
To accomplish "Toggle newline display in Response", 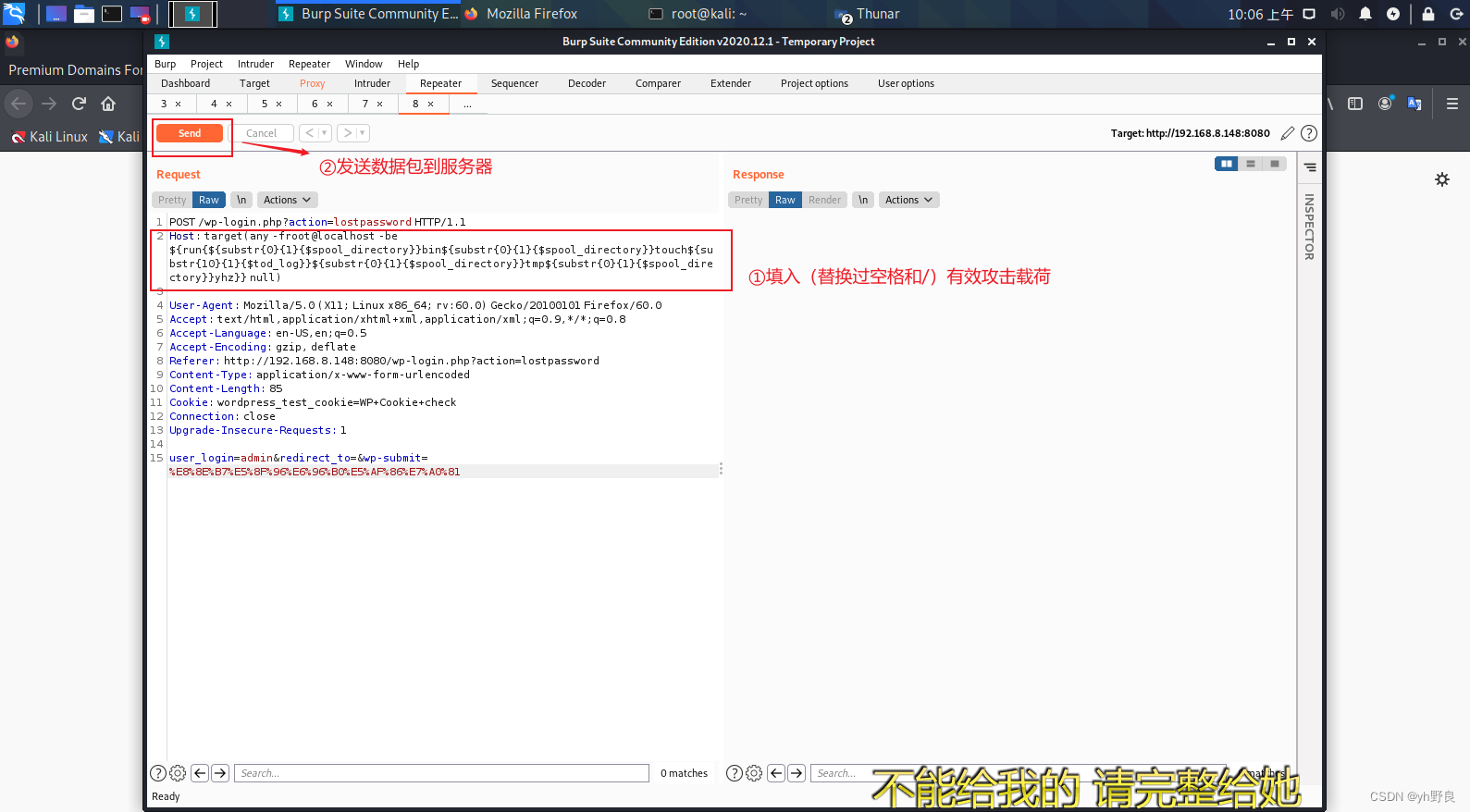I will [x=863, y=200].
